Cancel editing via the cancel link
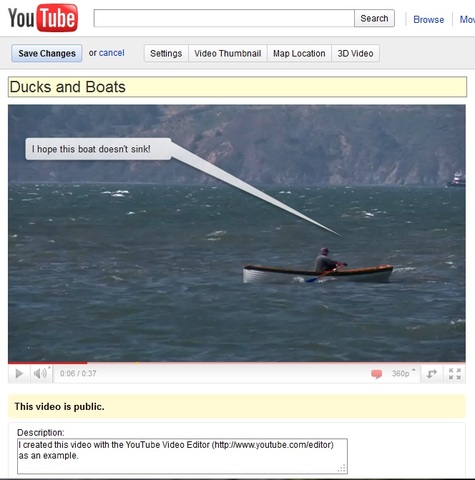The width and height of the screenshot is (475, 480). (112, 53)
